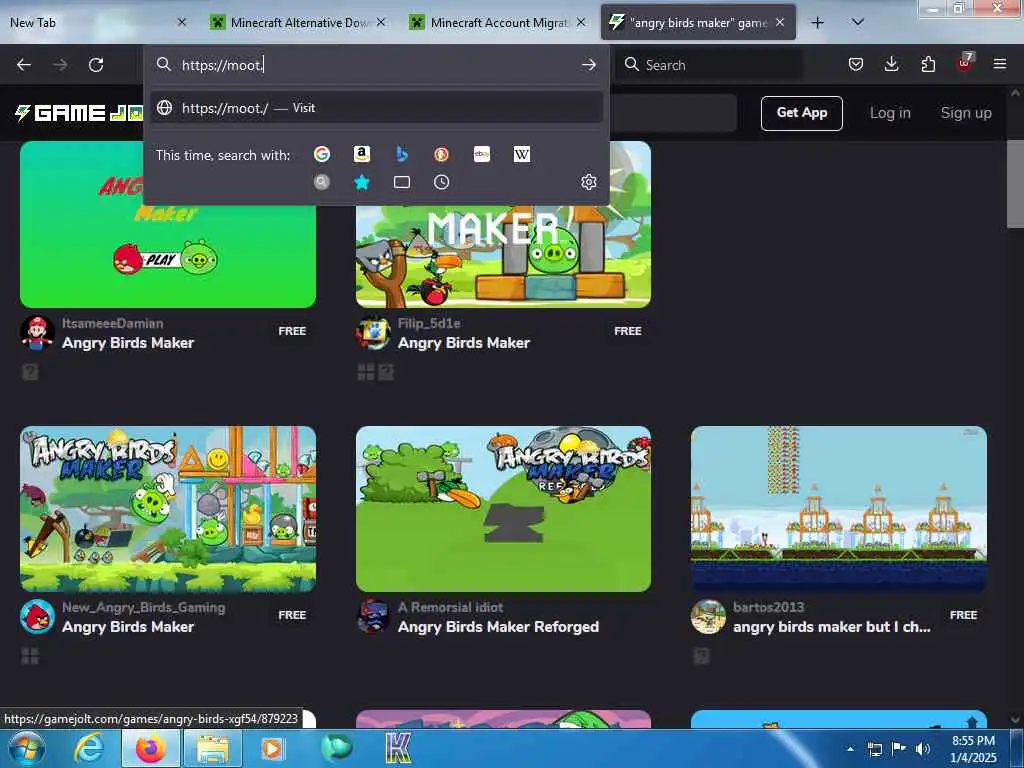Launch Internet Explorer from the taskbar

click(89, 748)
